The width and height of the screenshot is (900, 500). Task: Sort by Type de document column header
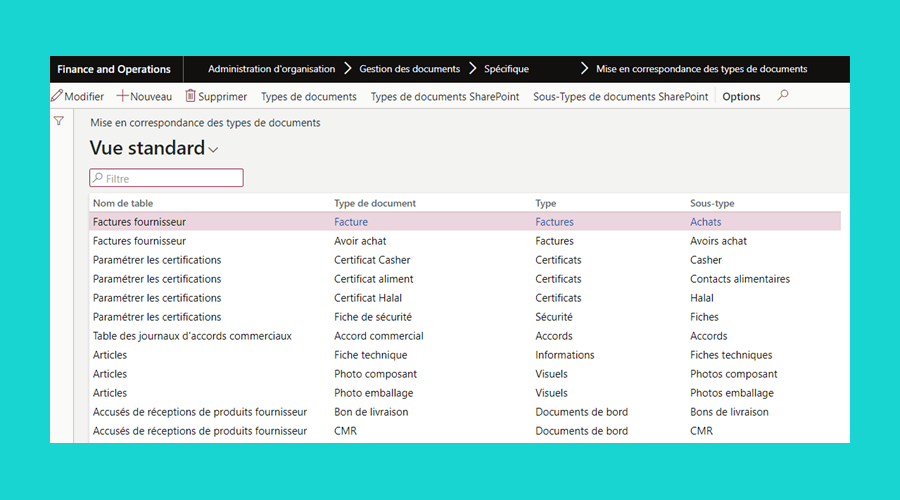pos(375,203)
